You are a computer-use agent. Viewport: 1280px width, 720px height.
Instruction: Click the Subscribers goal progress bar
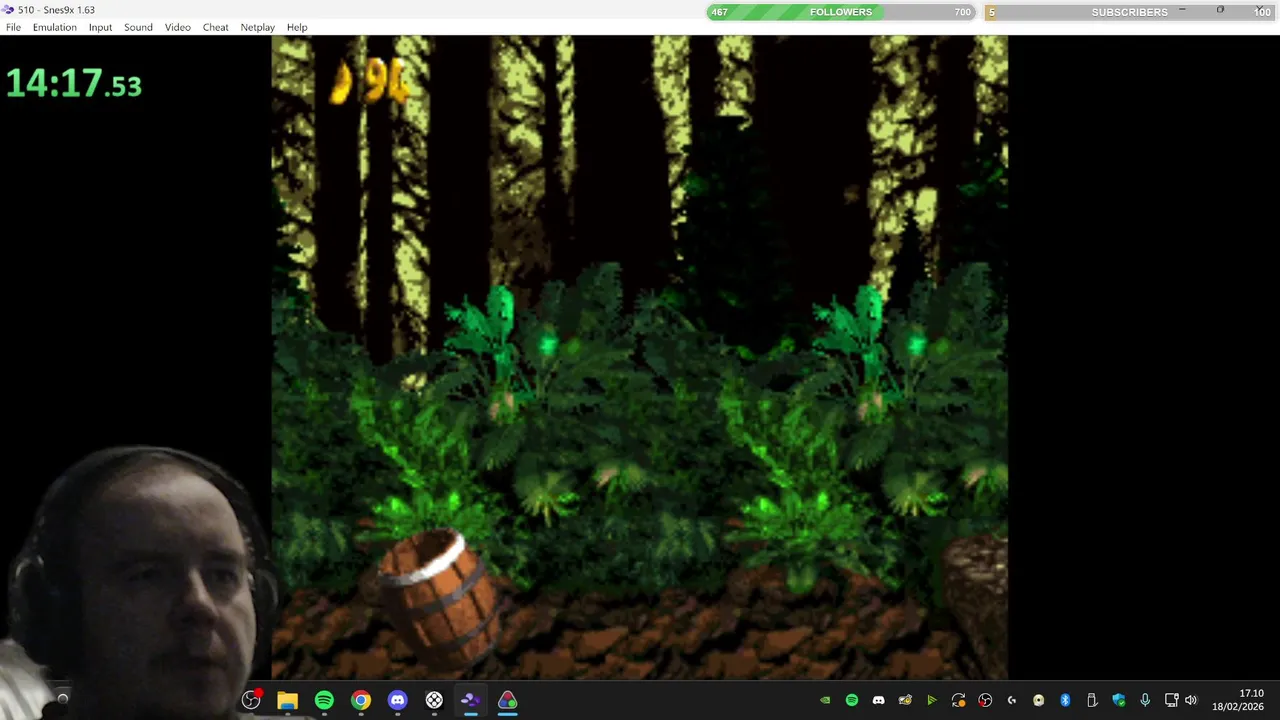[x=1130, y=12]
